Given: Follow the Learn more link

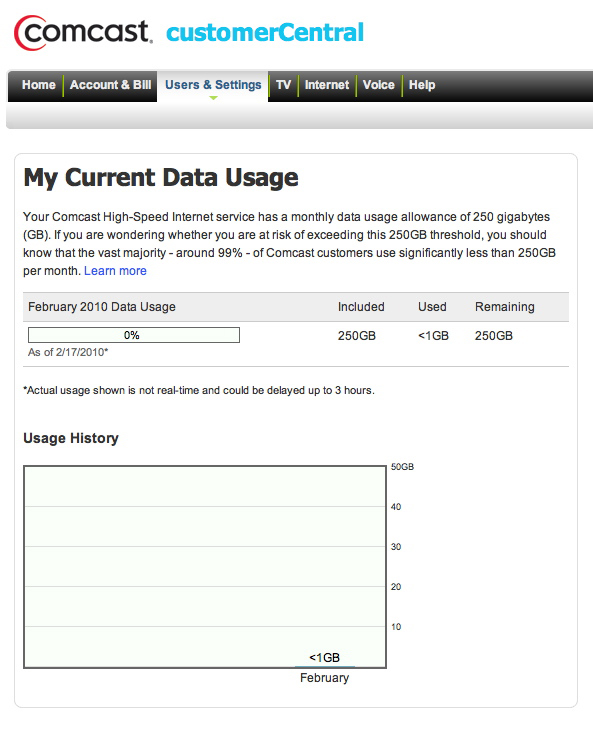Looking at the screenshot, I should tap(115, 271).
